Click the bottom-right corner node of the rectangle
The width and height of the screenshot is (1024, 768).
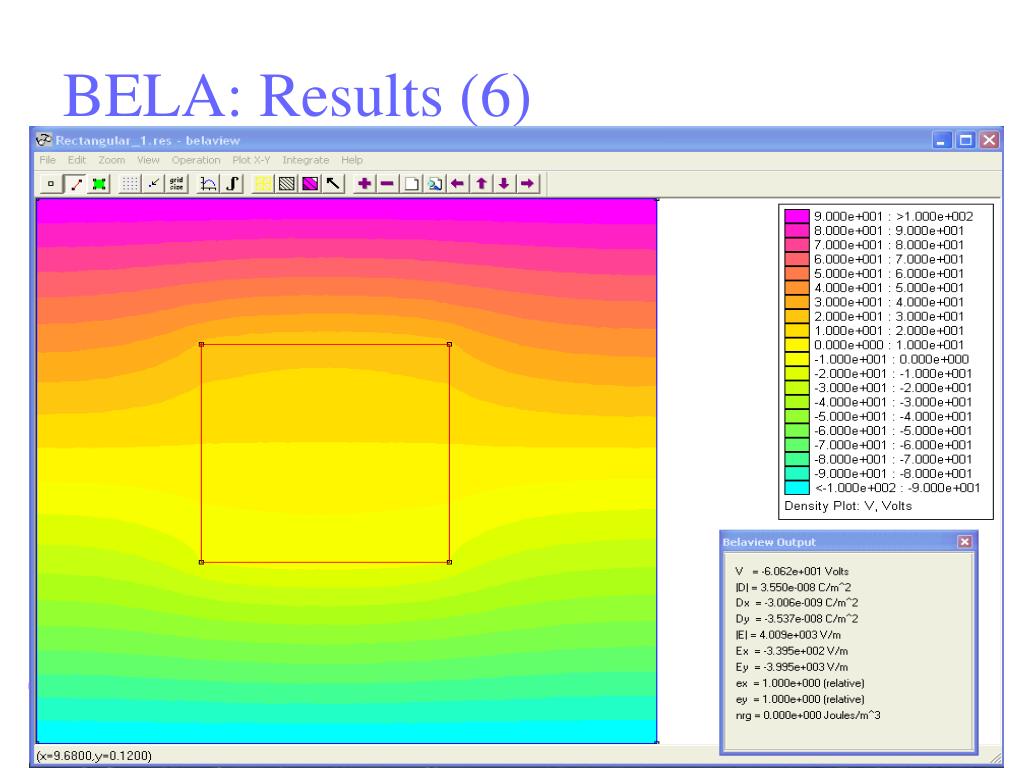click(449, 562)
